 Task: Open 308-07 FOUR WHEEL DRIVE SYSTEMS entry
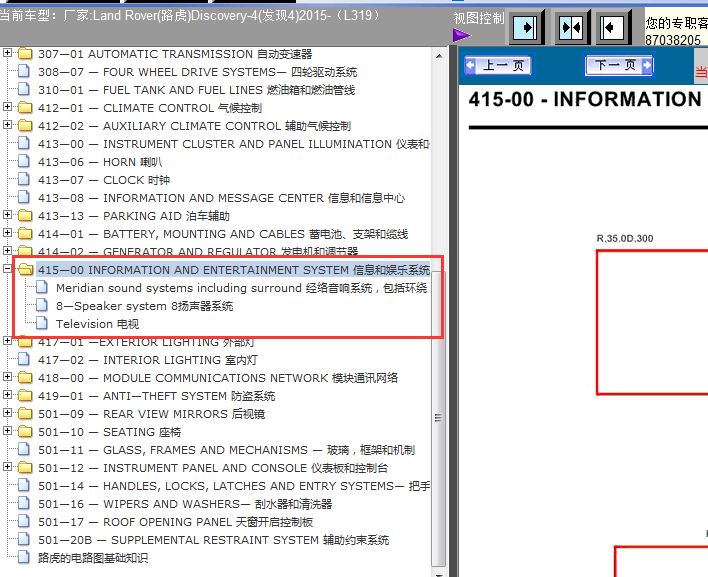(197, 72)
